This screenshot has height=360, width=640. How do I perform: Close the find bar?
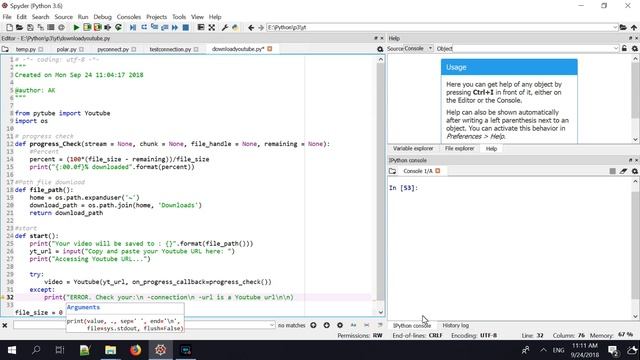tap(5, 325)
